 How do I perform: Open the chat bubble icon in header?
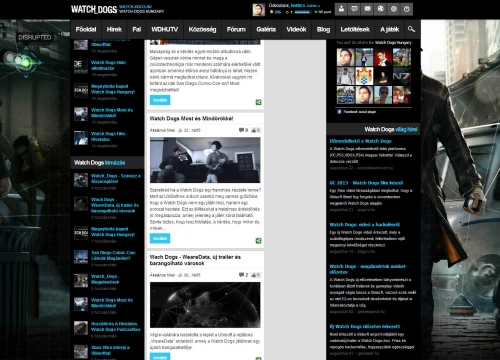coord(354,9)
